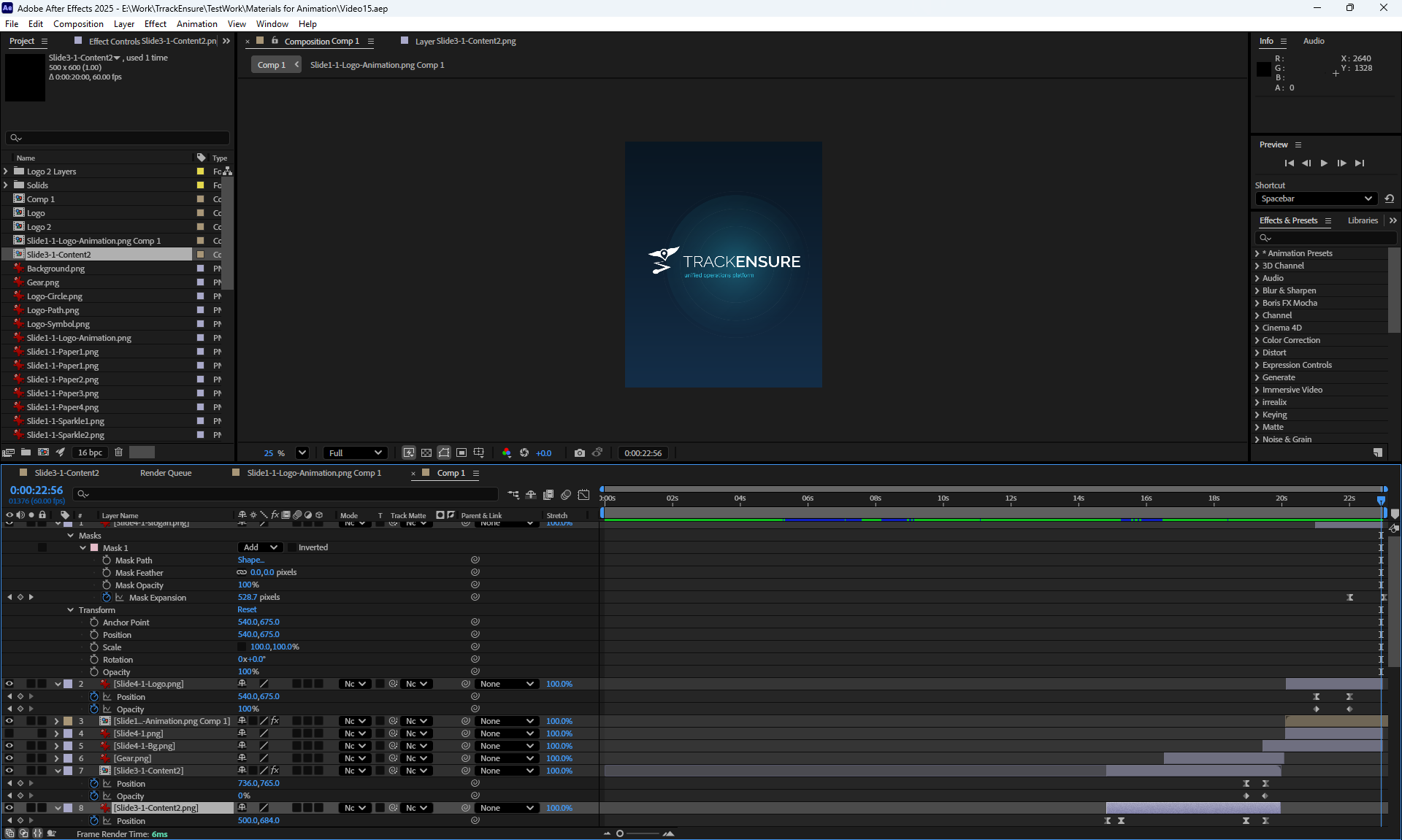Image resolution: width=1402 pixels, height=840 pixels.
Task: Open the Effect menu
Action: [x=156, y=24]
